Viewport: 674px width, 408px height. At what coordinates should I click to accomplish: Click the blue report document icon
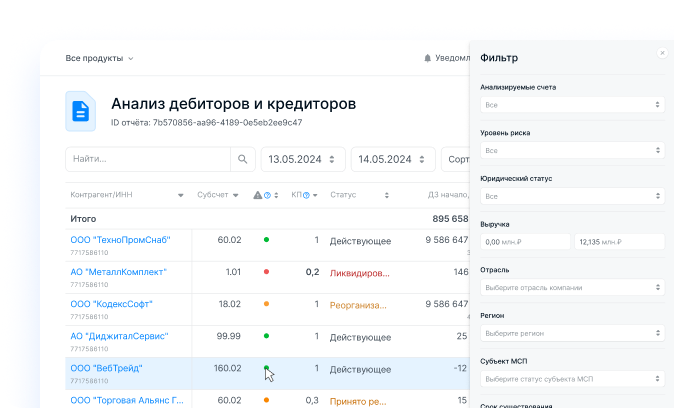click(81, 111)
